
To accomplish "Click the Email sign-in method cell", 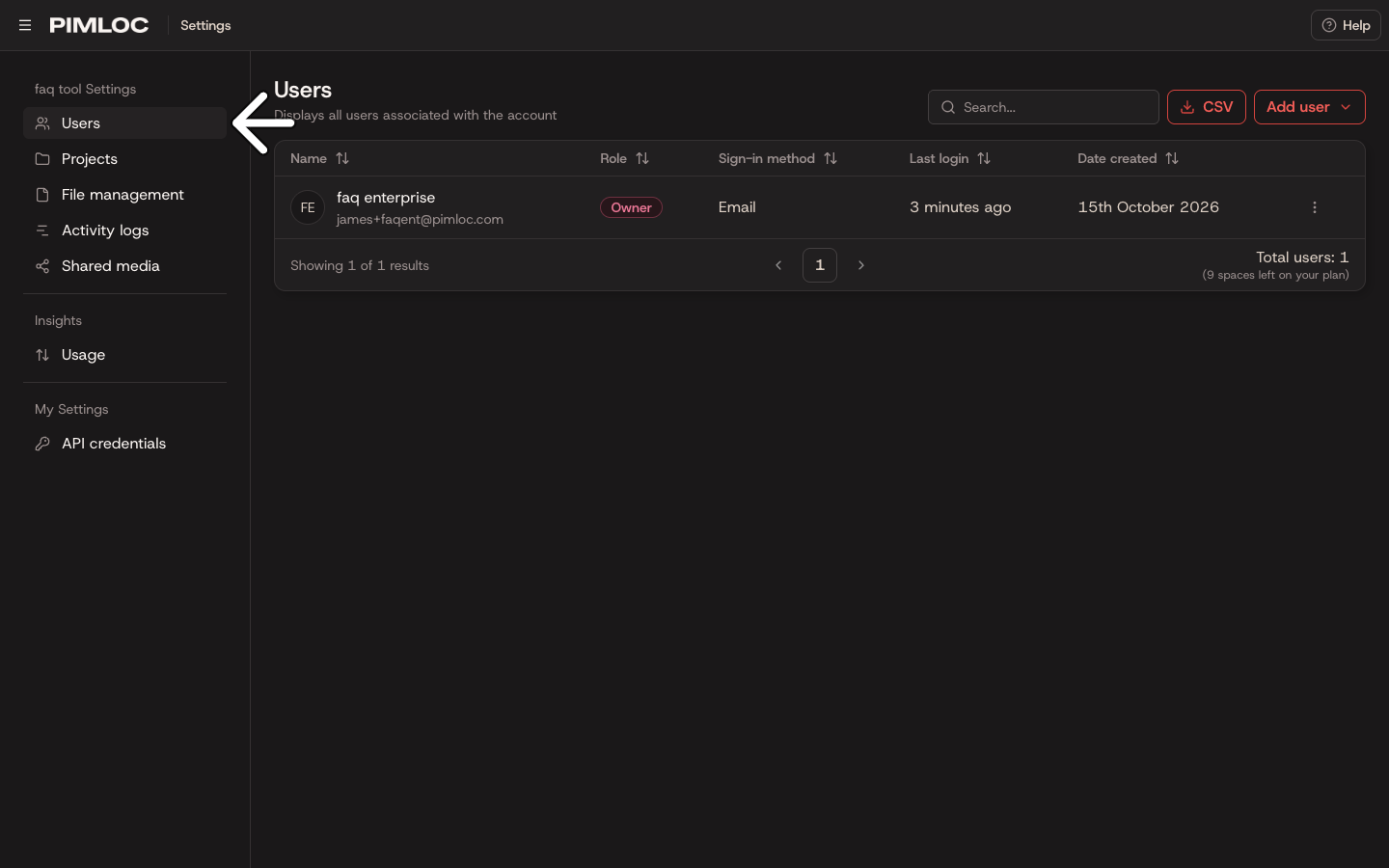I will 737,207.
